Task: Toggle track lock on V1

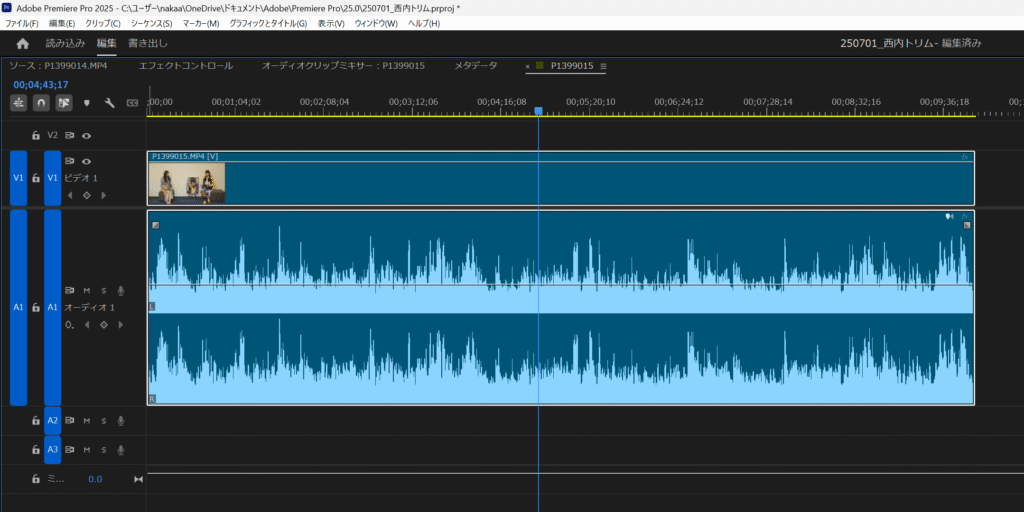Action: 36,178
